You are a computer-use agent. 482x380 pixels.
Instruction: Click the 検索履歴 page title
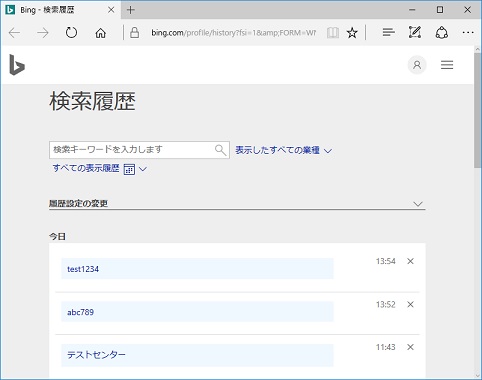pos(92,101)
